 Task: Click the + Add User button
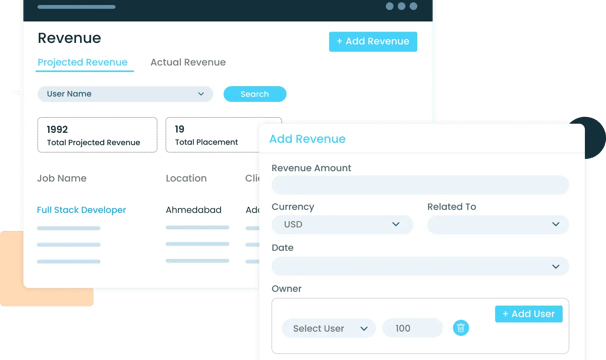click(529, 314)
